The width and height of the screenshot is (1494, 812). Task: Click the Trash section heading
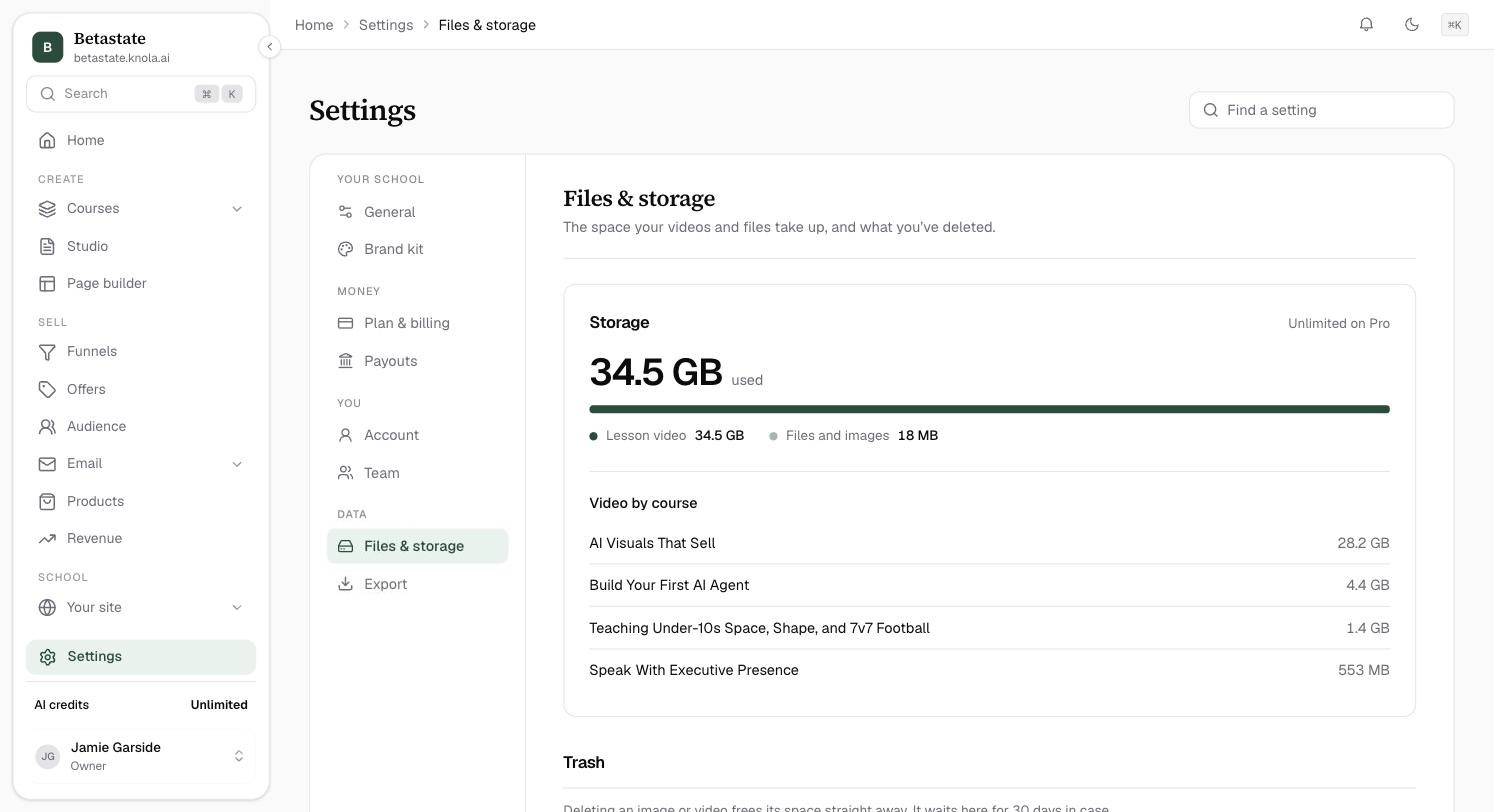click(584, 762)
